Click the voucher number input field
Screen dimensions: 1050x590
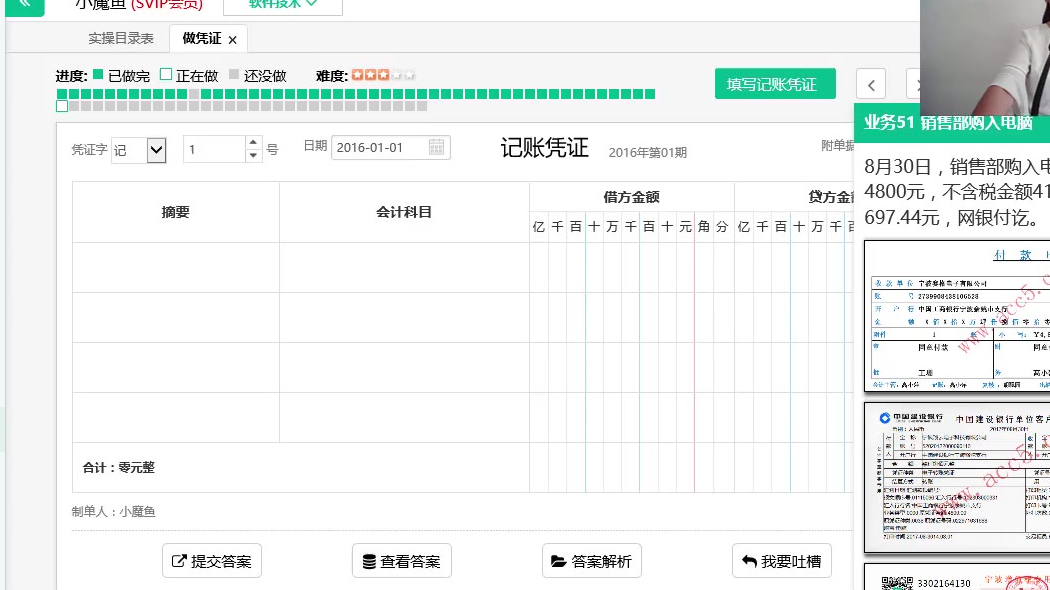coord(214,149)
